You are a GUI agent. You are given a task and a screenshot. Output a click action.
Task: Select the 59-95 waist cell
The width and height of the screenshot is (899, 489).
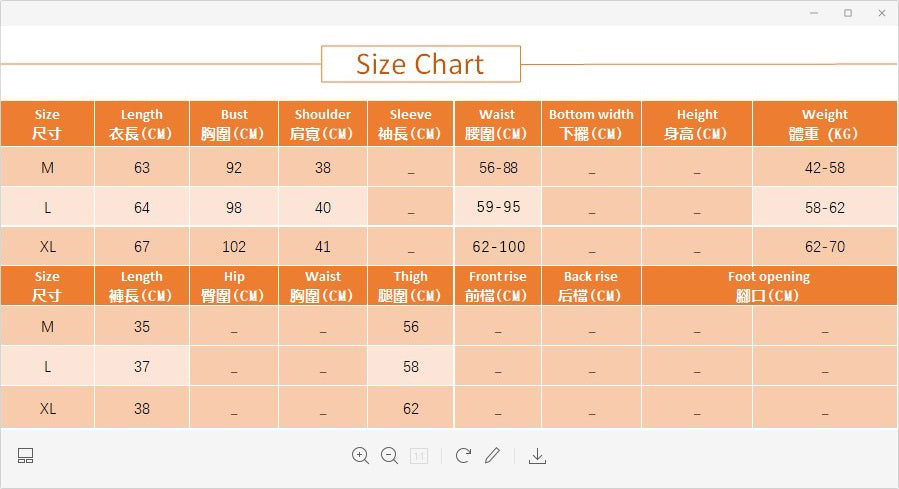click(498, 208)
